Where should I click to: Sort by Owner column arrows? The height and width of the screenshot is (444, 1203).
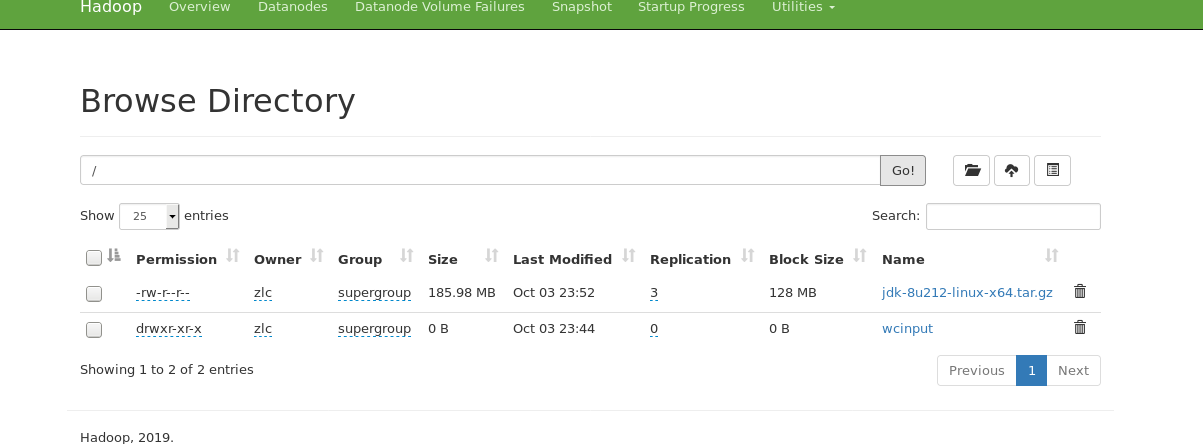[x=317, y=257]
